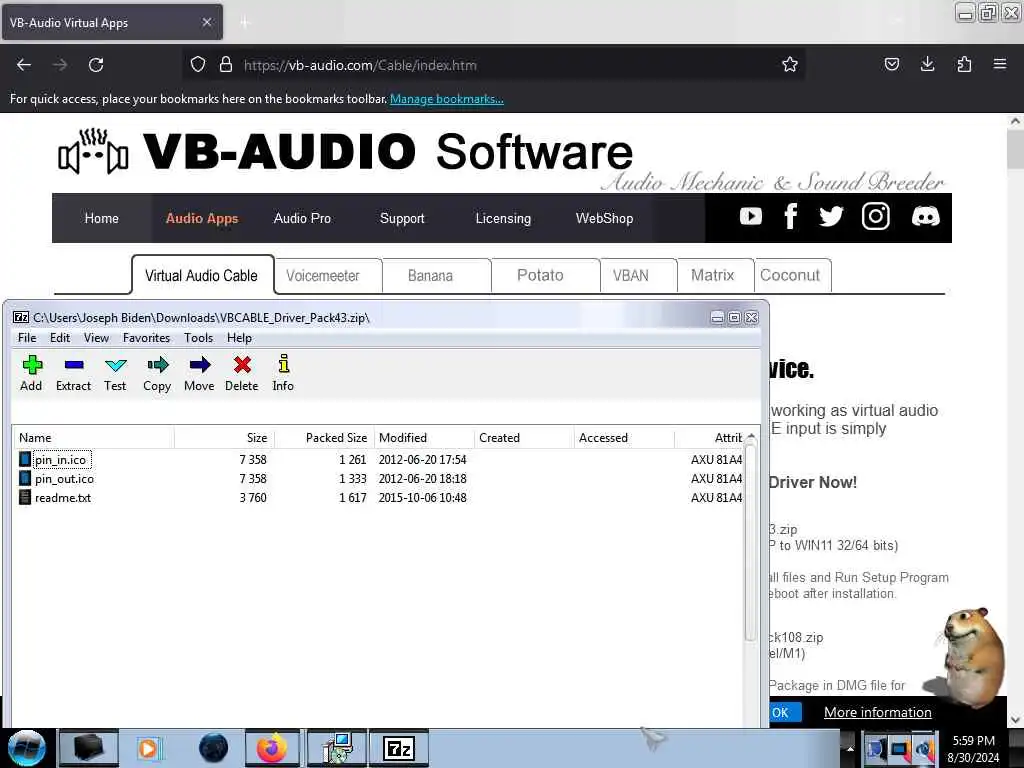Bookmark this page with the star
The image size is (1024, 768).
[x=790, y=65]
